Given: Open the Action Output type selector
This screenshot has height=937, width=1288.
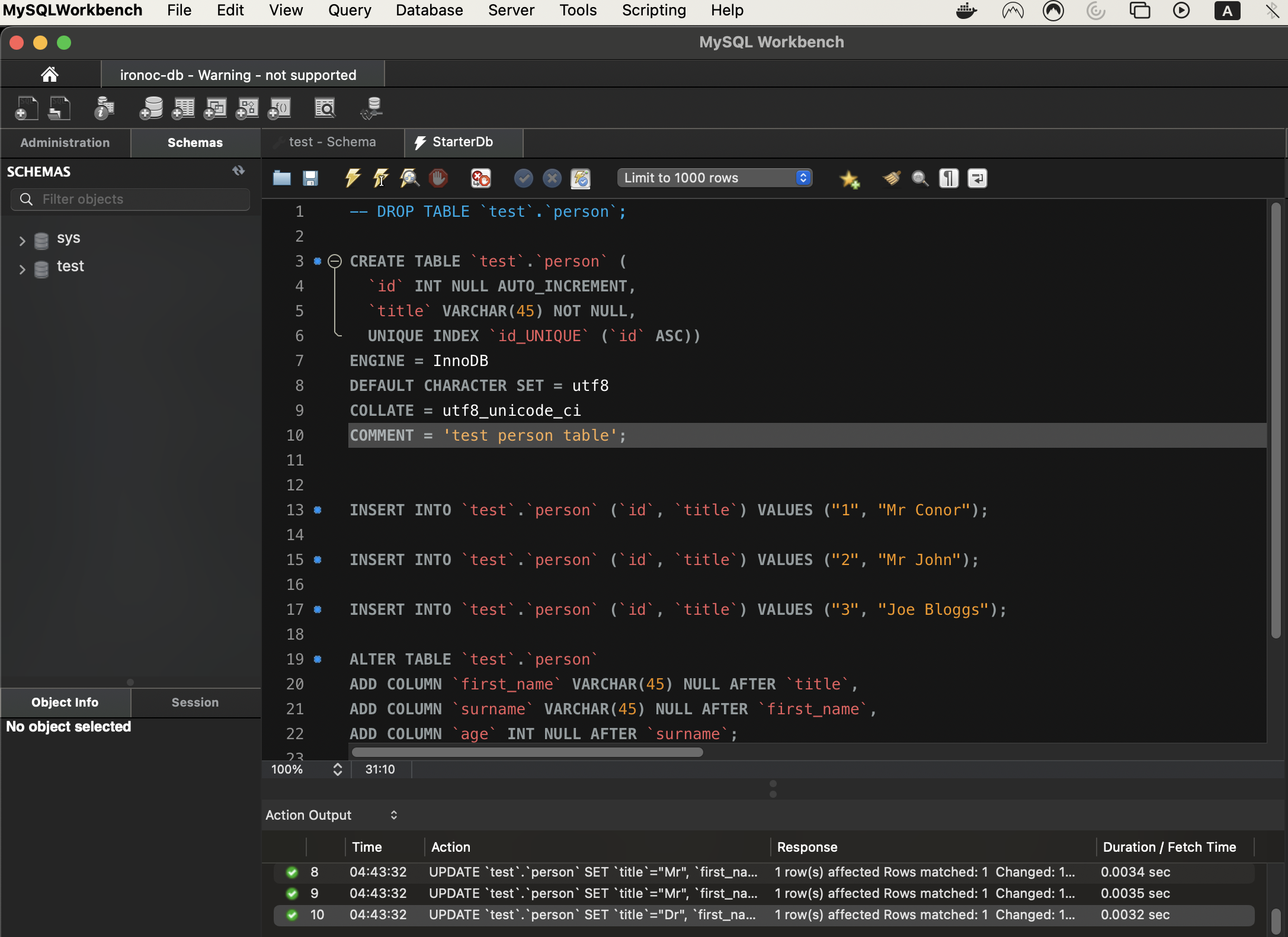Looking at the screenshot, I should point(331,816).
